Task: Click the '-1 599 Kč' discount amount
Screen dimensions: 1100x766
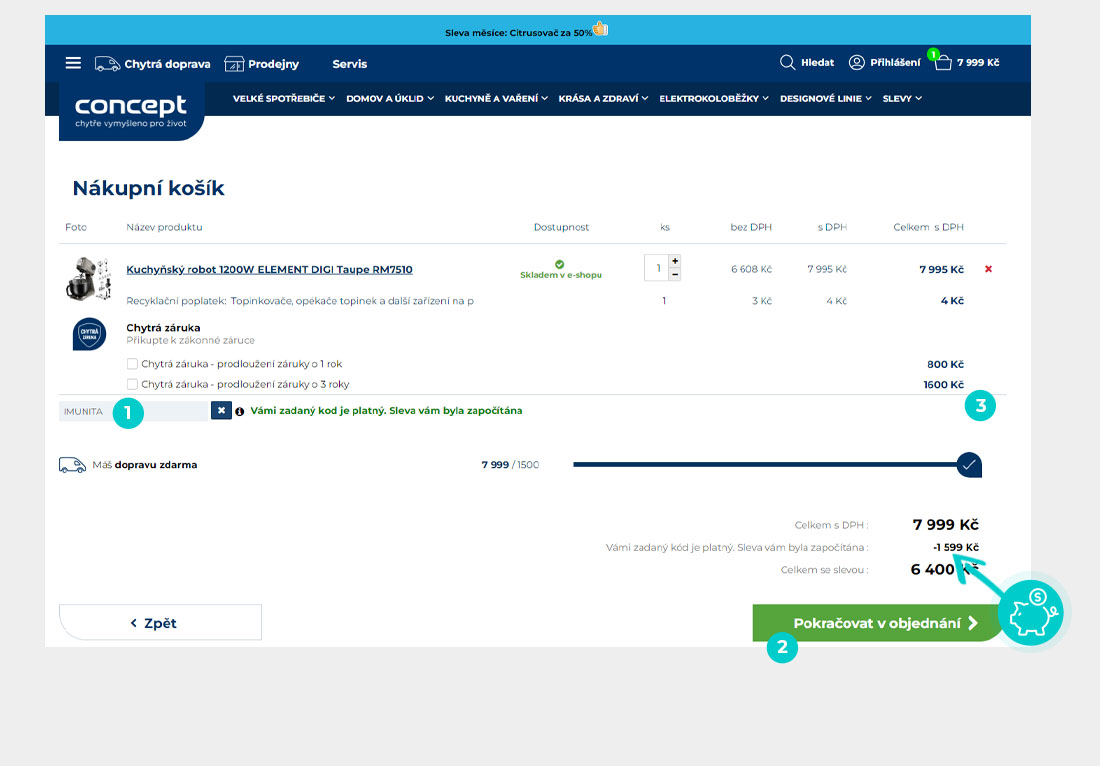Action: coord(956,547)
